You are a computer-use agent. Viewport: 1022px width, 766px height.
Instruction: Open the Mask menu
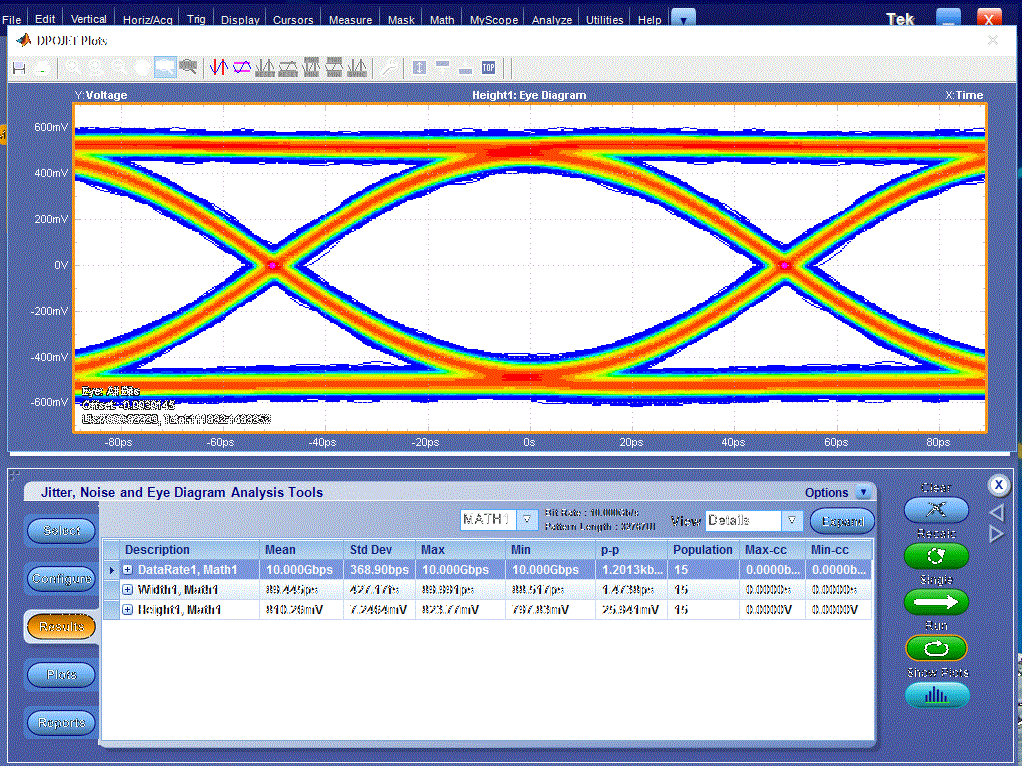[x=401, y=20]
